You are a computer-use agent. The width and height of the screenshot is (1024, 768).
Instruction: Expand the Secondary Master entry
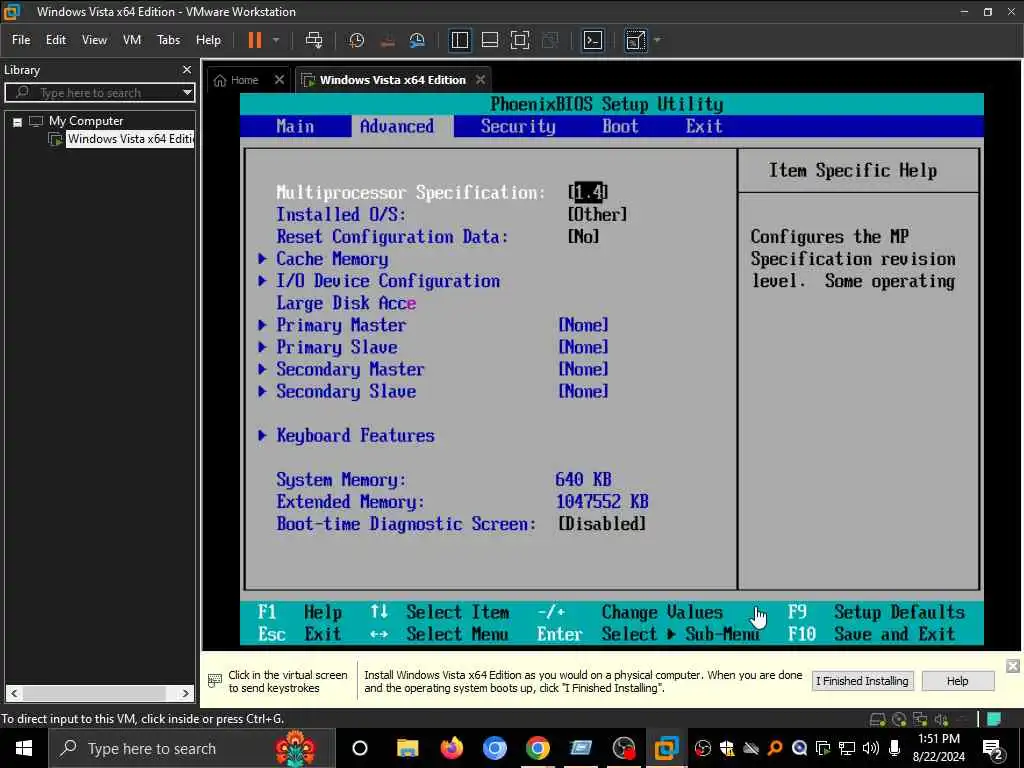pyautogui.click(x=350, y=370)
